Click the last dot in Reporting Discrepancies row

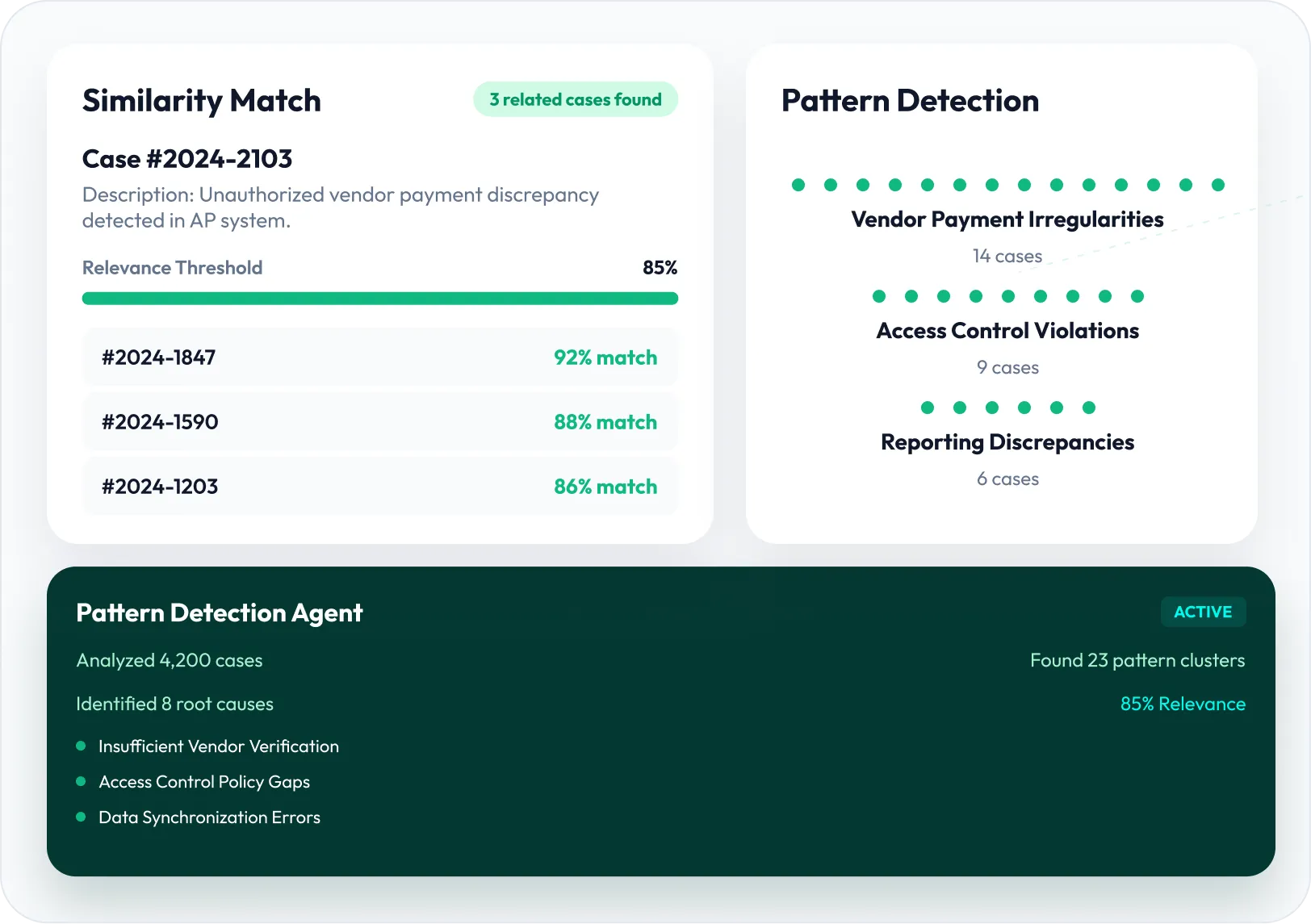[1089, 408]
